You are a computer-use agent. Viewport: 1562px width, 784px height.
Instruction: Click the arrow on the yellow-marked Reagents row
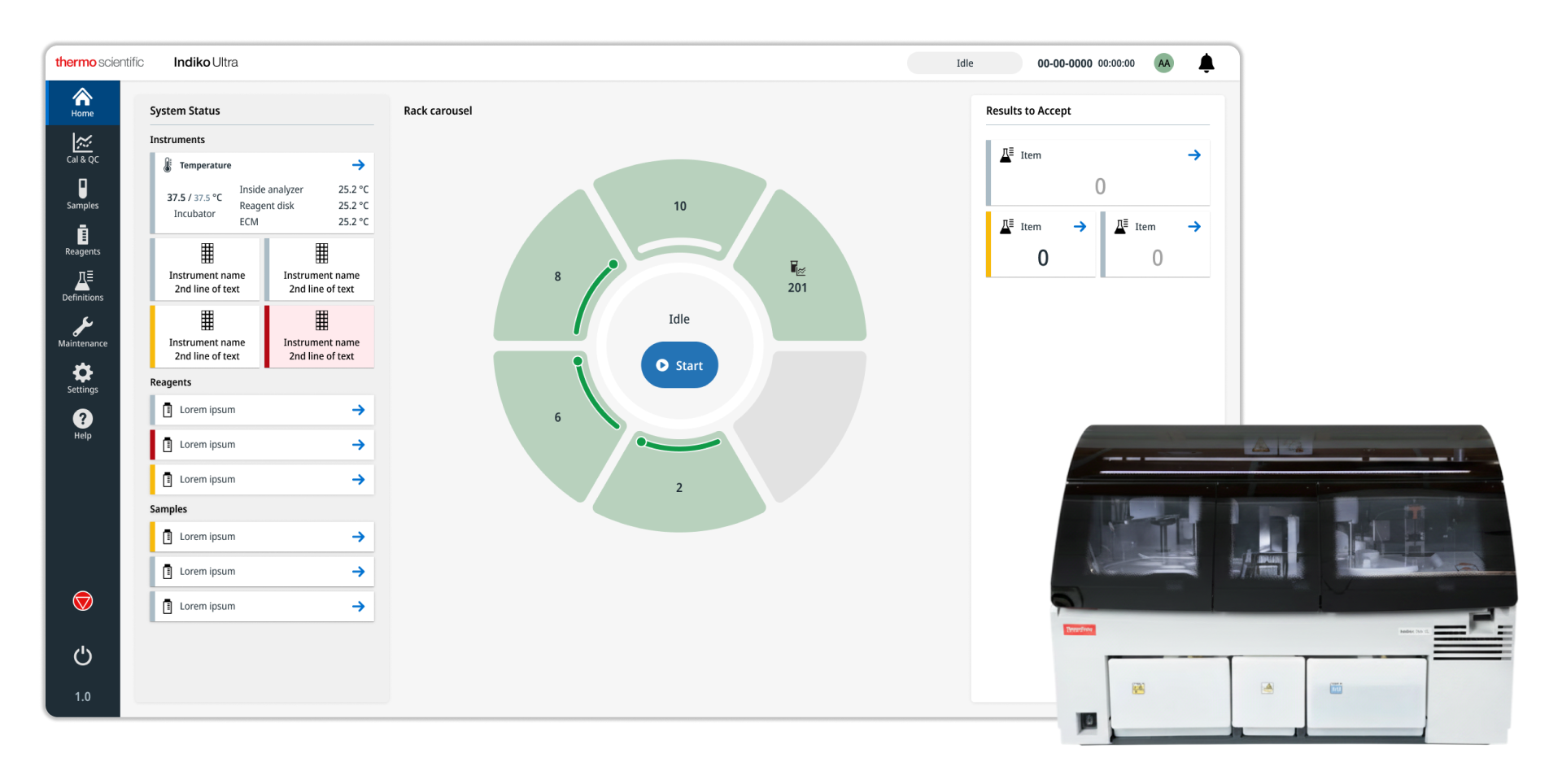coord(358,480)
